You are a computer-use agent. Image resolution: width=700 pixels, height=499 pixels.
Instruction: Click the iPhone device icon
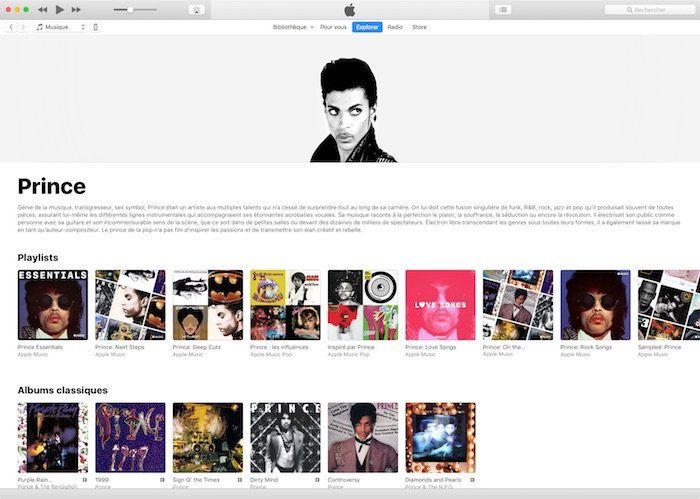[96, 27]
